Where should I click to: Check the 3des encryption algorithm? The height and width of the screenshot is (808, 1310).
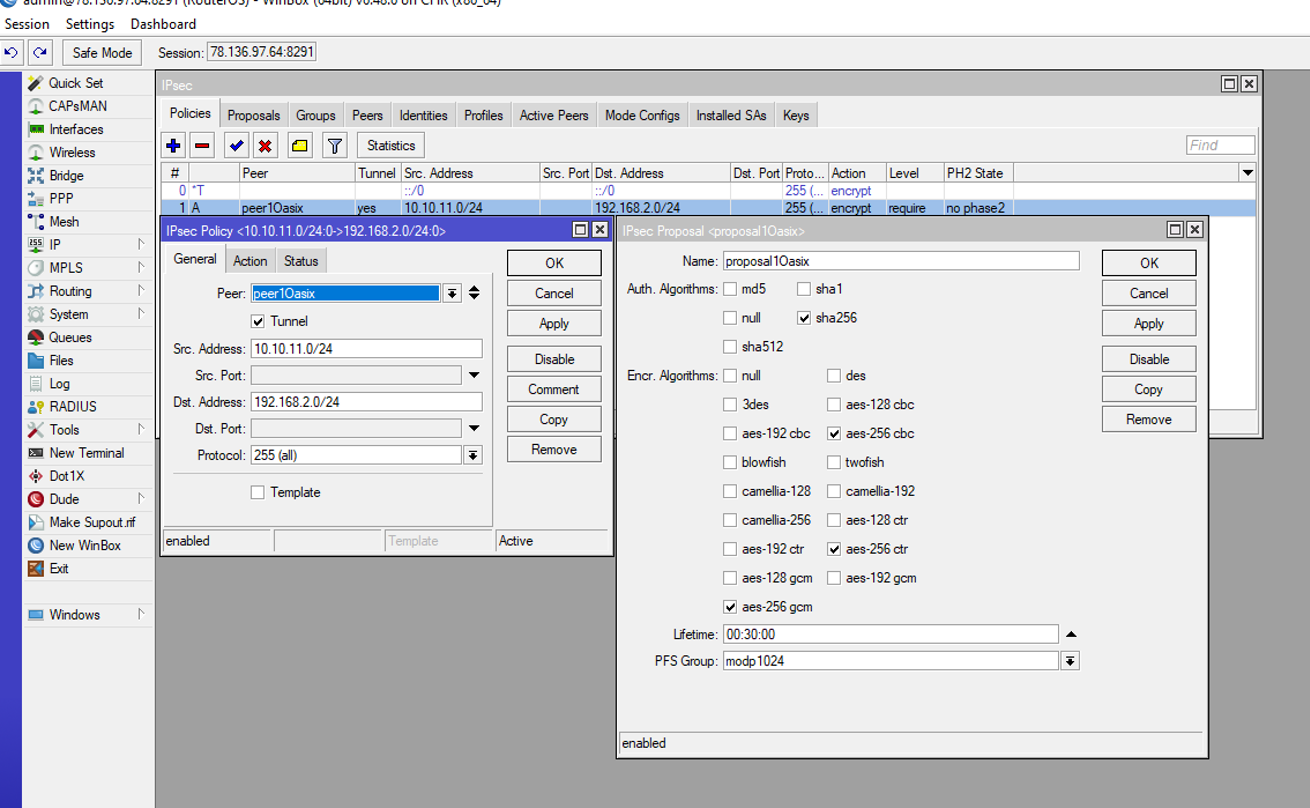[x=730, y=405]
